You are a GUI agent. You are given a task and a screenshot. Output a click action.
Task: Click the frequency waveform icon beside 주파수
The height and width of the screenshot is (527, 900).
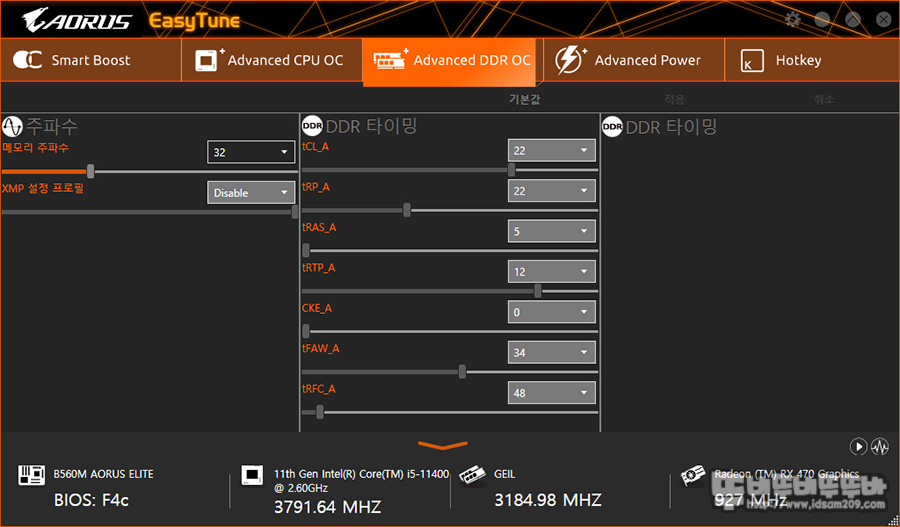coord(12,126)
